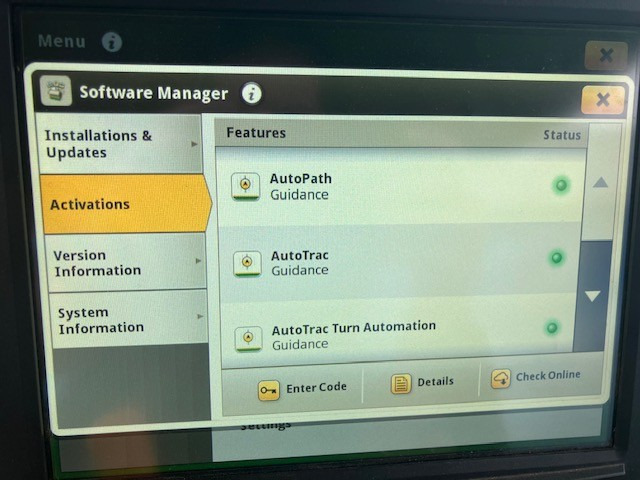
Task: Select the Activations tab
Action: point(126,204)
